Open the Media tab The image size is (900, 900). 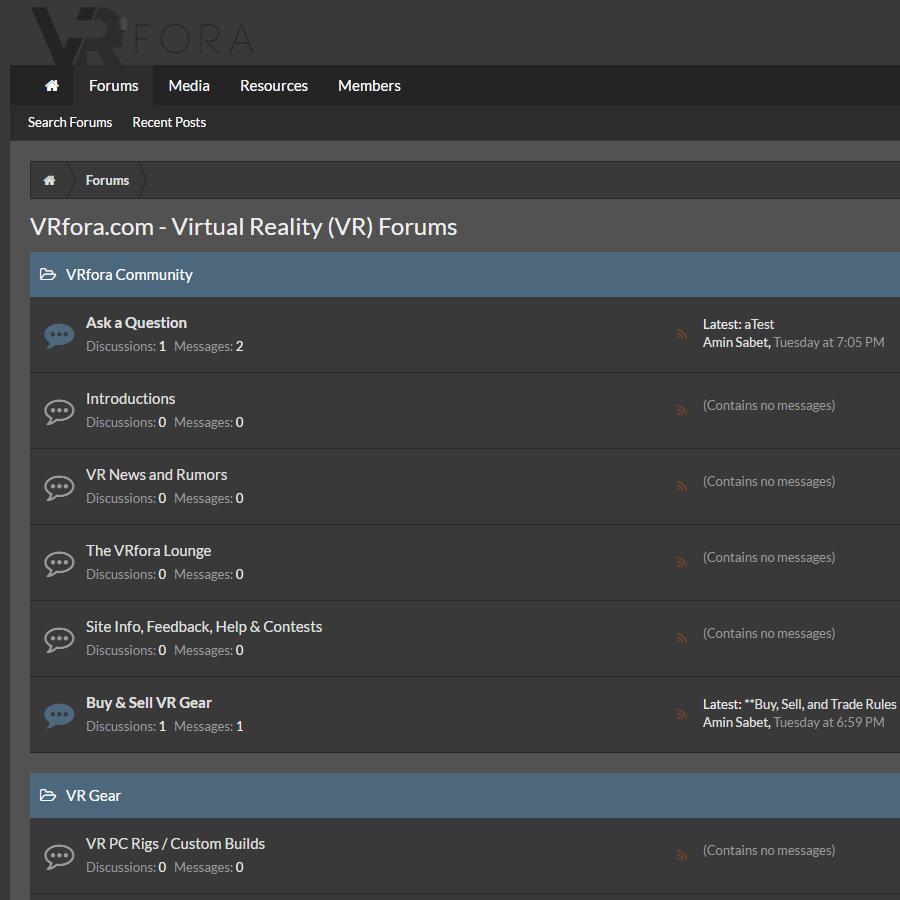click(x=189, y=86)
